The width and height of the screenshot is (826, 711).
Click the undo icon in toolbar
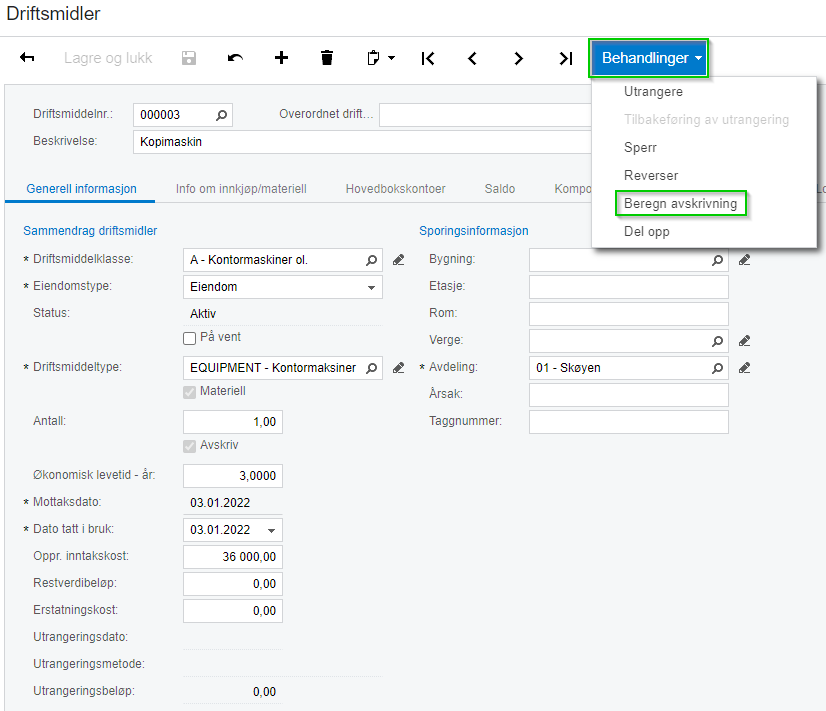point(235,58)
